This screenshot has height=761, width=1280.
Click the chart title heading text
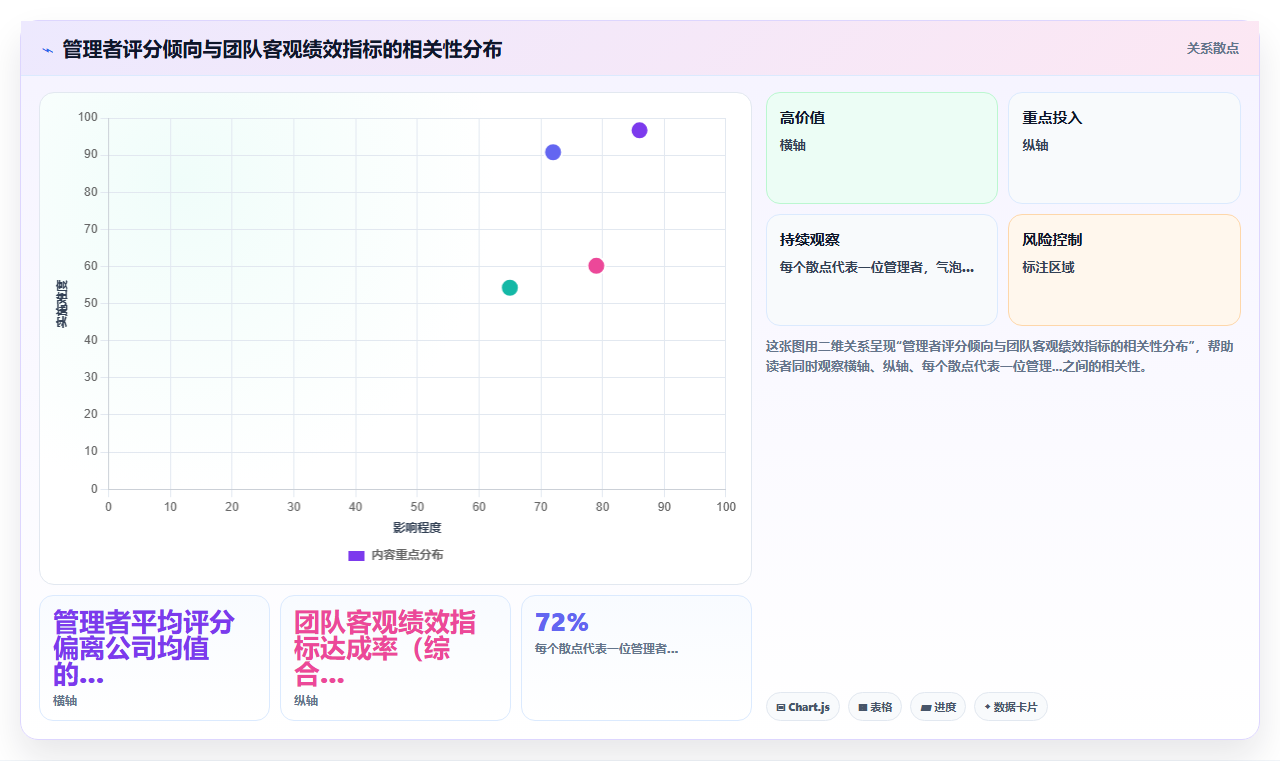pyautogui.click(x=282, y=49)
